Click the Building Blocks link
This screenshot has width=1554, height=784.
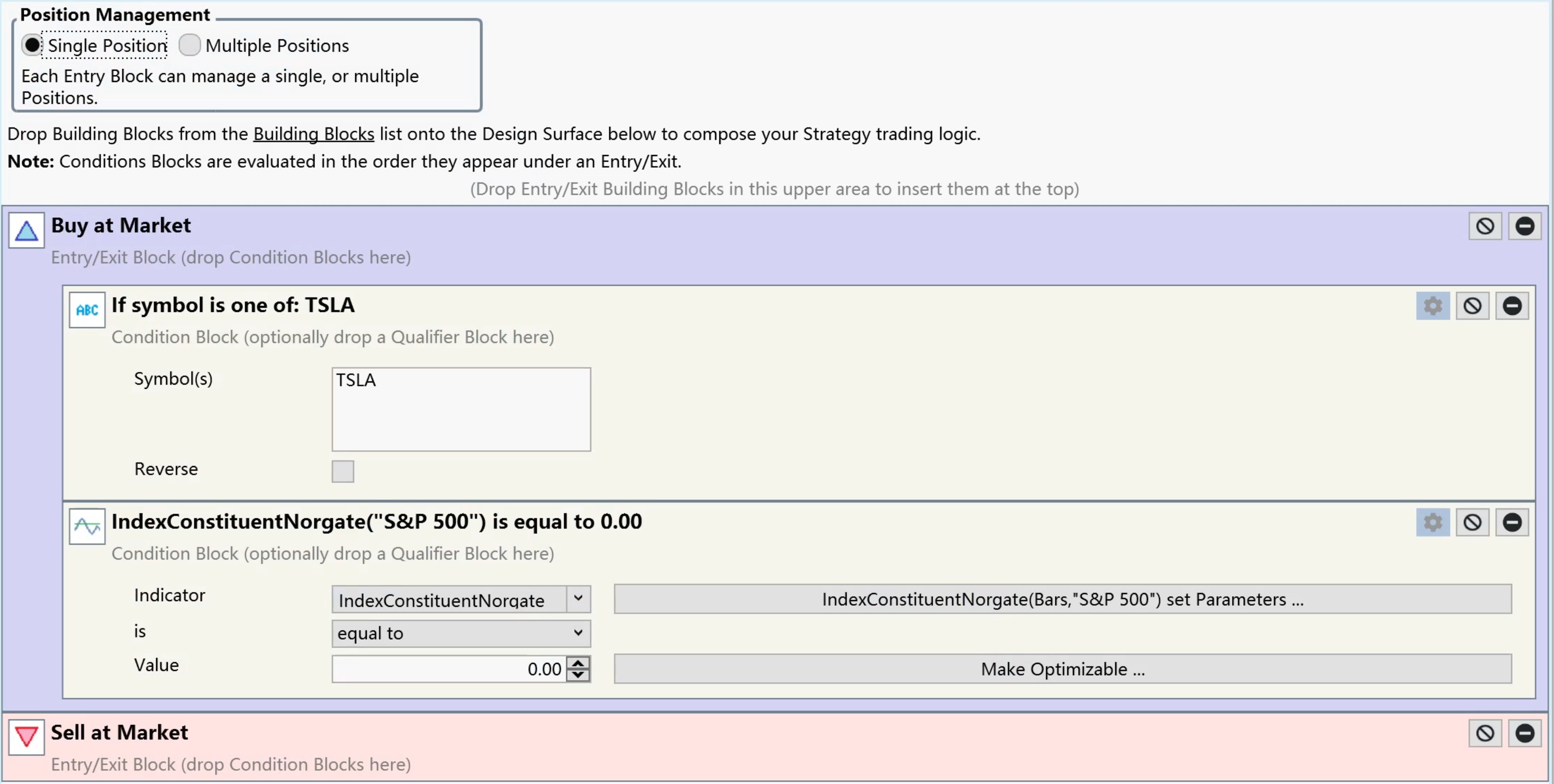point(314,134)
